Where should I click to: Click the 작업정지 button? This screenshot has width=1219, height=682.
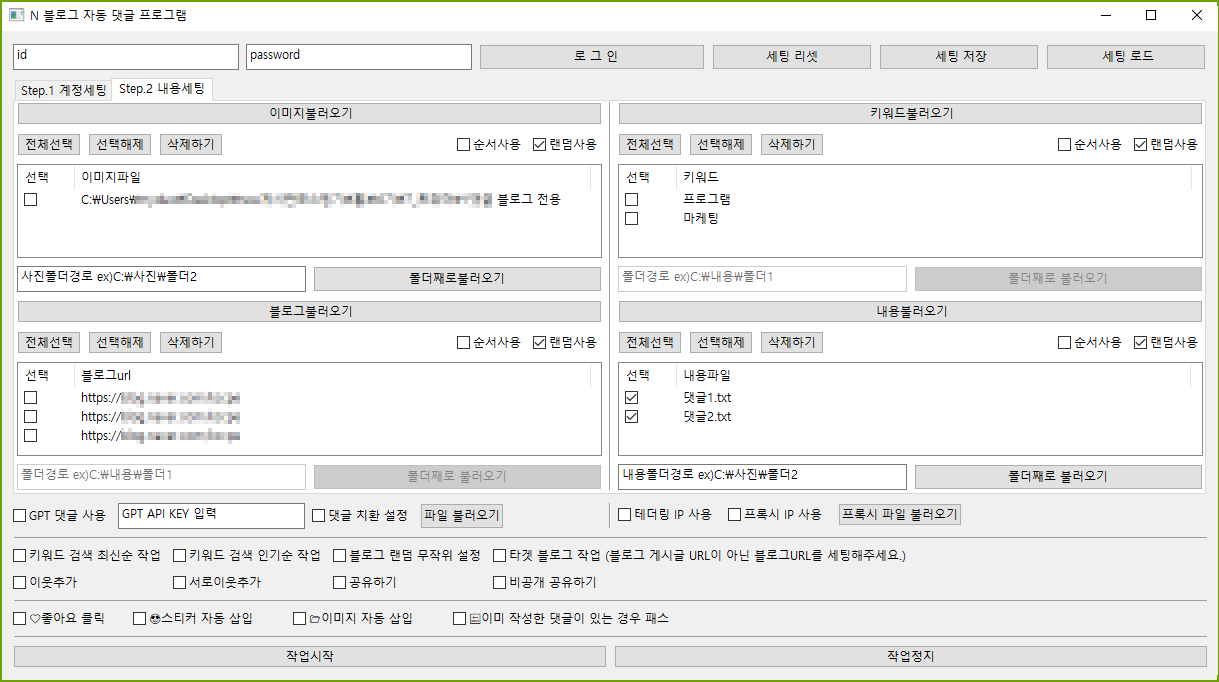[911, 656]
